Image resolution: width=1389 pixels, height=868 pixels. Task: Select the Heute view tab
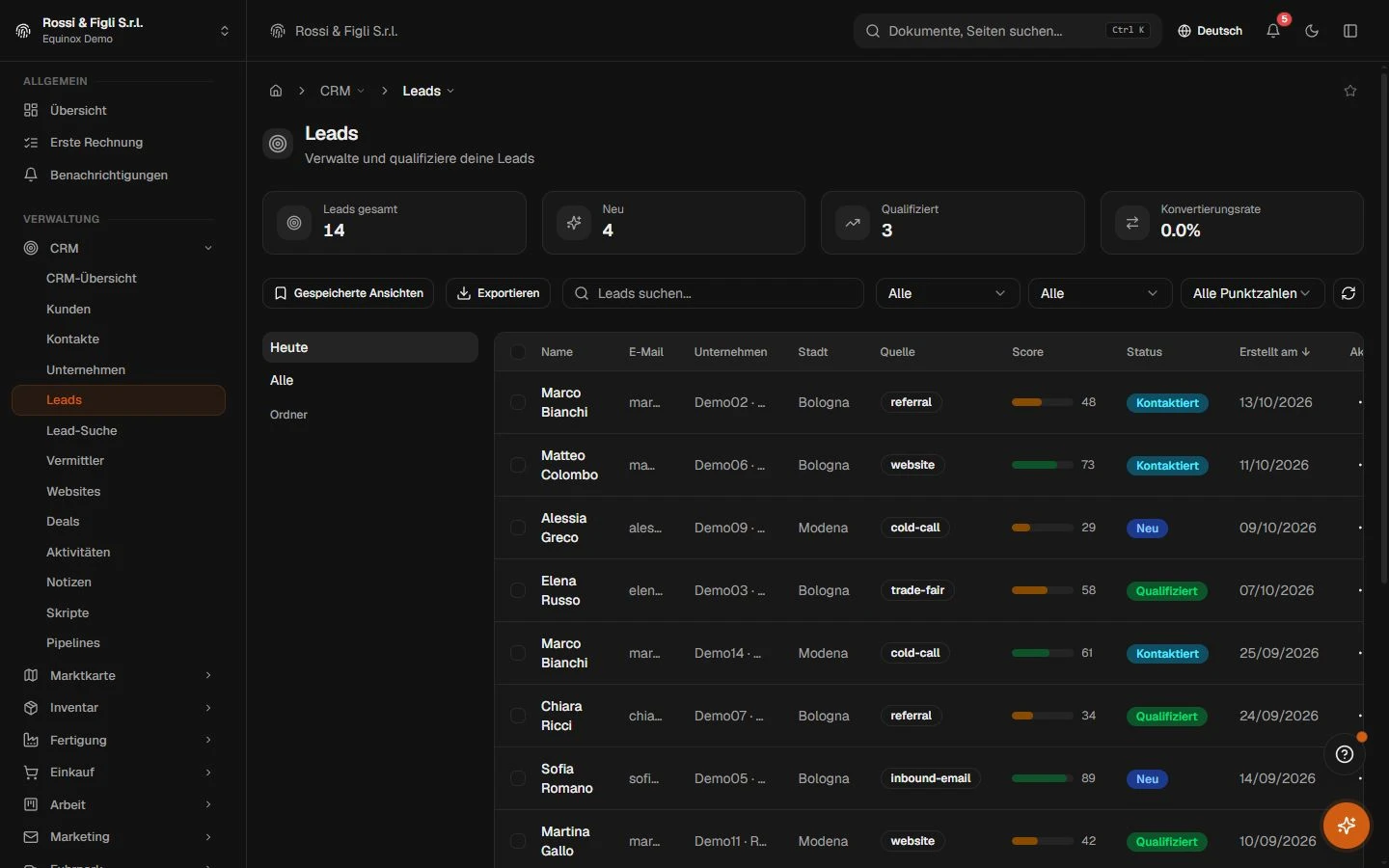click(370, 347)
